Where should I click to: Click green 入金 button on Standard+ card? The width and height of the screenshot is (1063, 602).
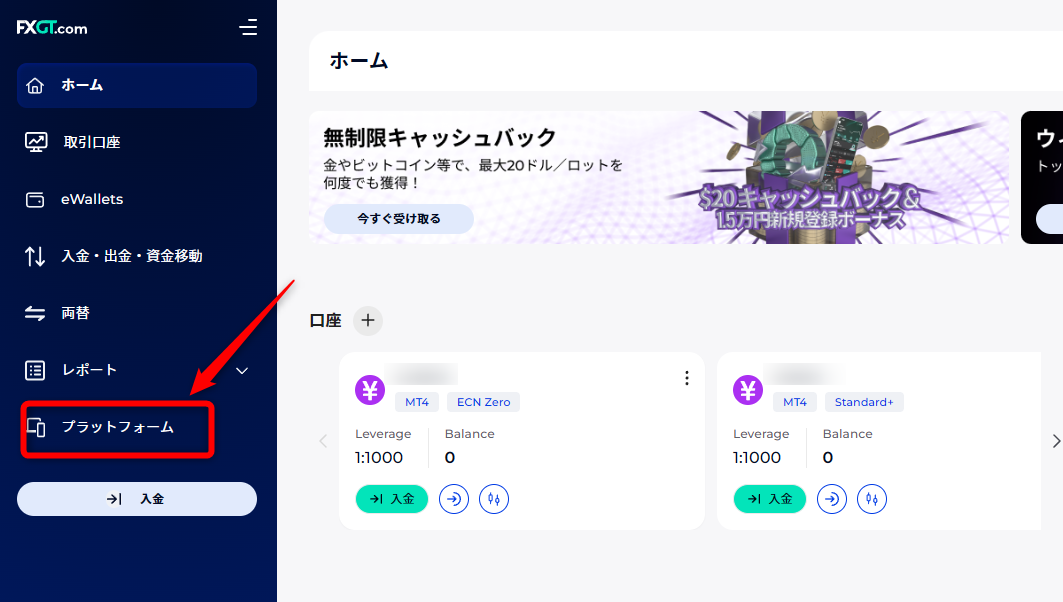[x=770, y=499]
